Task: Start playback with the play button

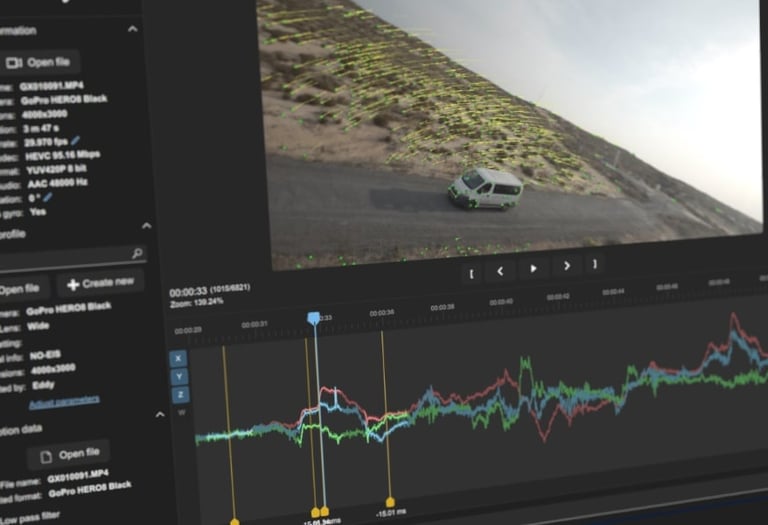Action: pos(533,268)
